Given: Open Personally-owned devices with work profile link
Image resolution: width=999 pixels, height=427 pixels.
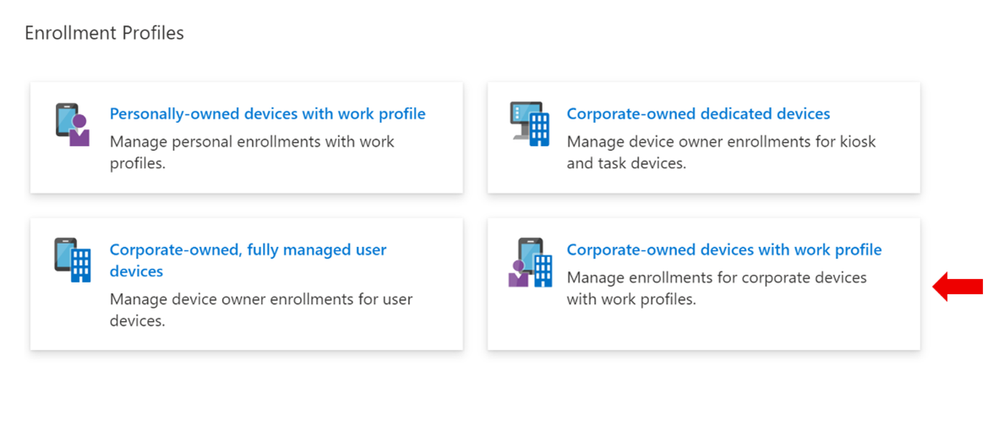Looking at the screenshot, I should point(268,114).
